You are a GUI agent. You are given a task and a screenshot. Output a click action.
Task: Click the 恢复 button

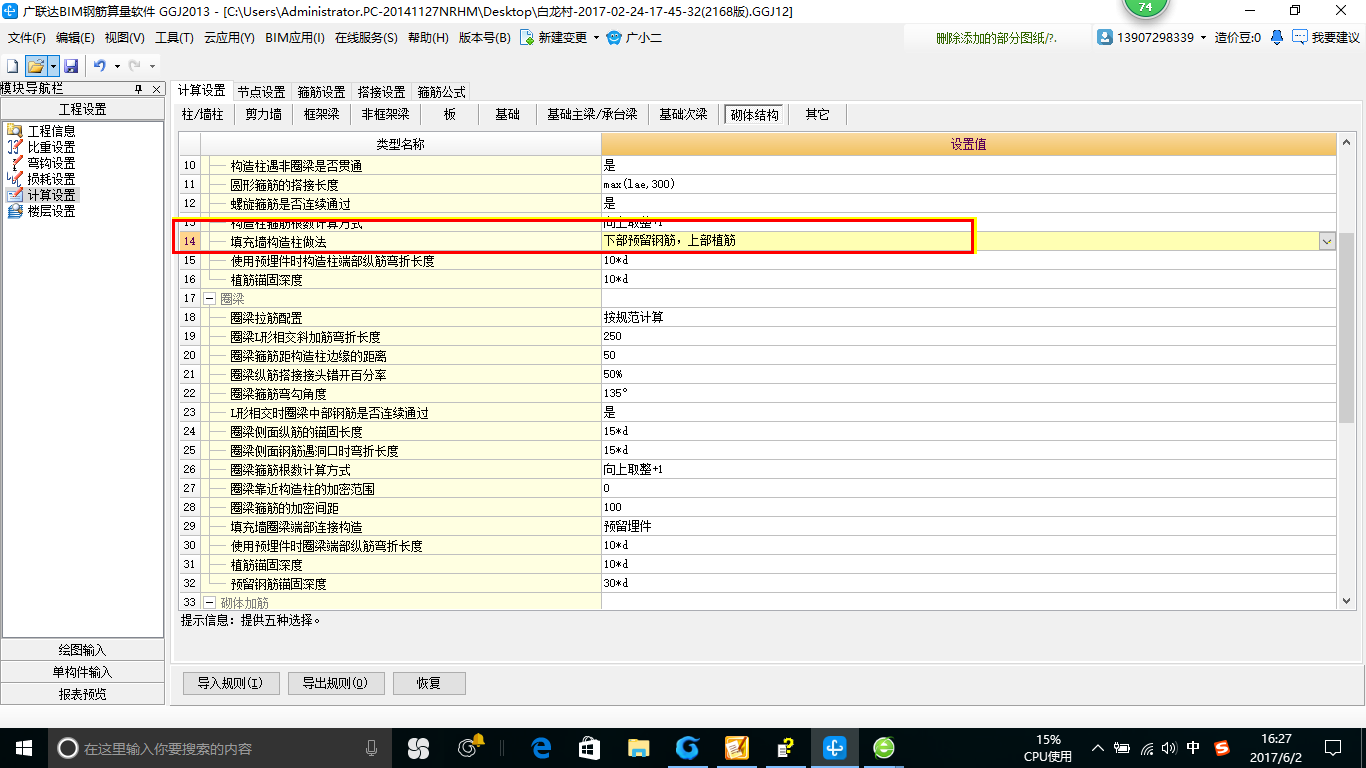pos(429,684)
